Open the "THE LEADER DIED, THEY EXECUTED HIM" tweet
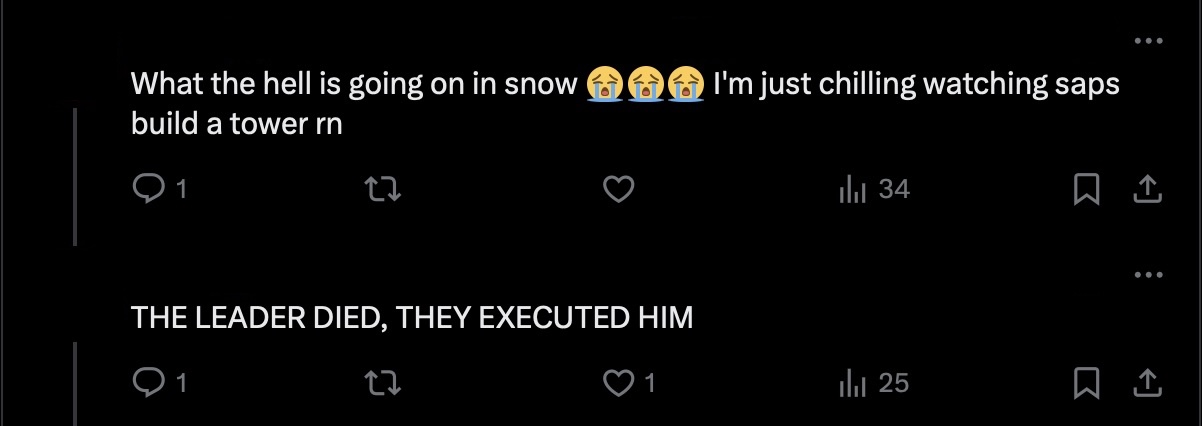Screen dimensions: 1202x426 click(x=412, y=318)
